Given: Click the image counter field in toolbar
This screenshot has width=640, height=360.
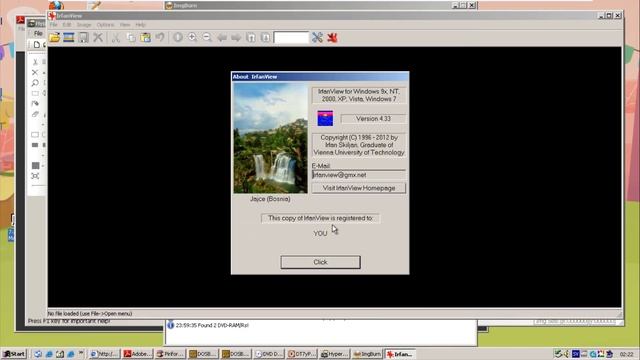Looking at the screenshot, I should coord(291,38).
